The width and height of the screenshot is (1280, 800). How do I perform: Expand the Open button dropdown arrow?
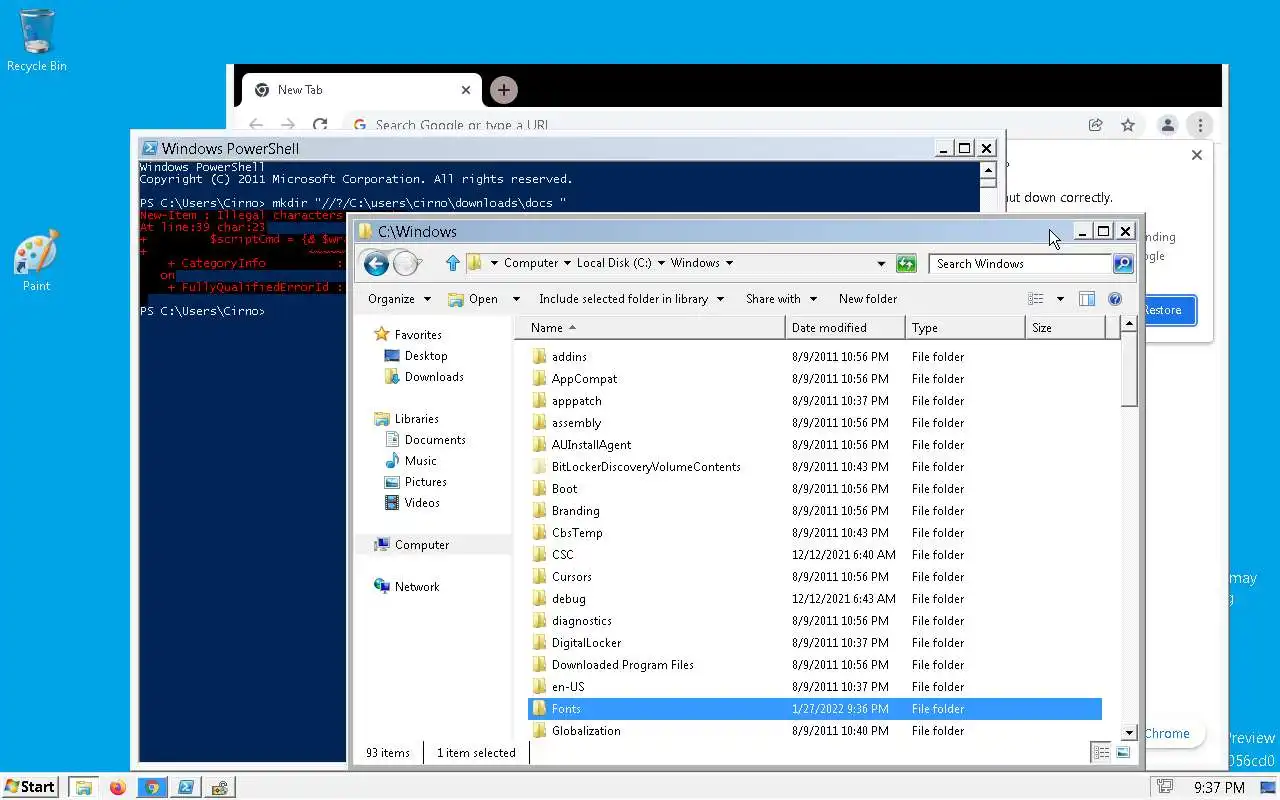coord(516,299)
